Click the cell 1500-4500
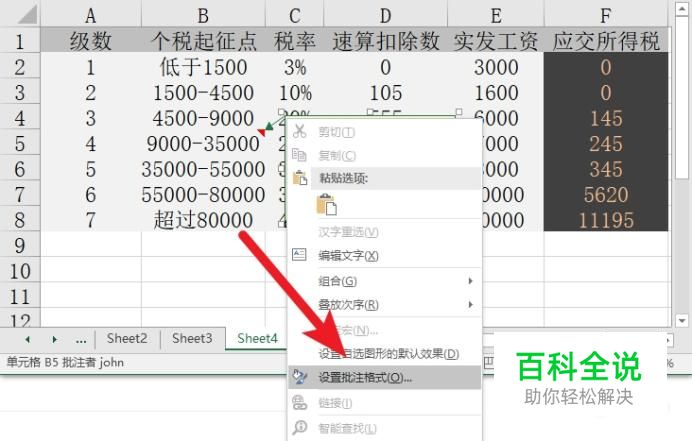The width and height of the screenshot is (692, 441). [203, 92]
